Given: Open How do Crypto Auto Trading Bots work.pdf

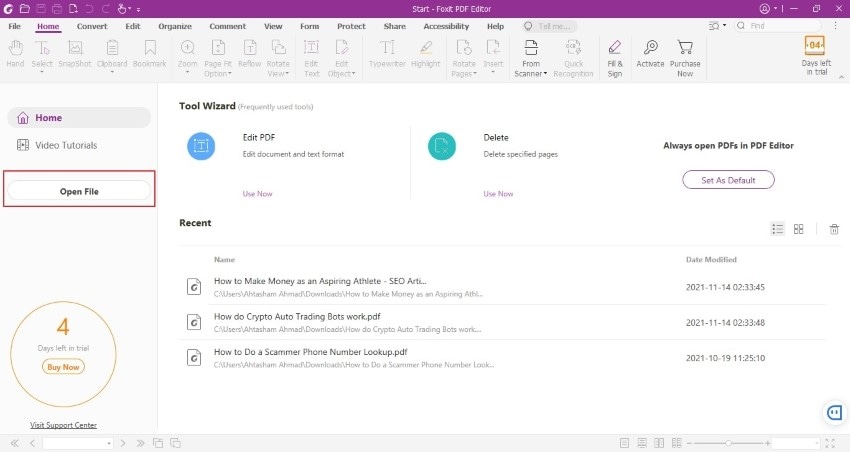Looking at the screenshot, I should pyautogui.click(x=297, y=317).
